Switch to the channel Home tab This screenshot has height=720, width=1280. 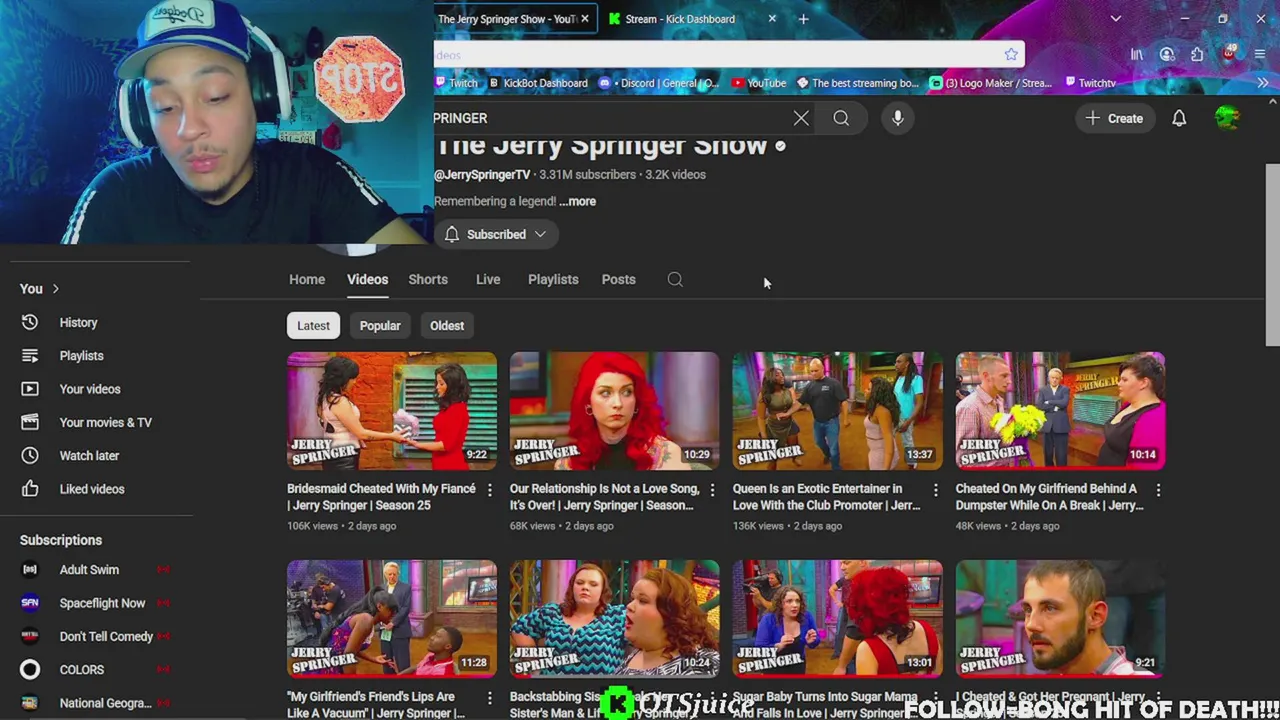coord(307,279)
